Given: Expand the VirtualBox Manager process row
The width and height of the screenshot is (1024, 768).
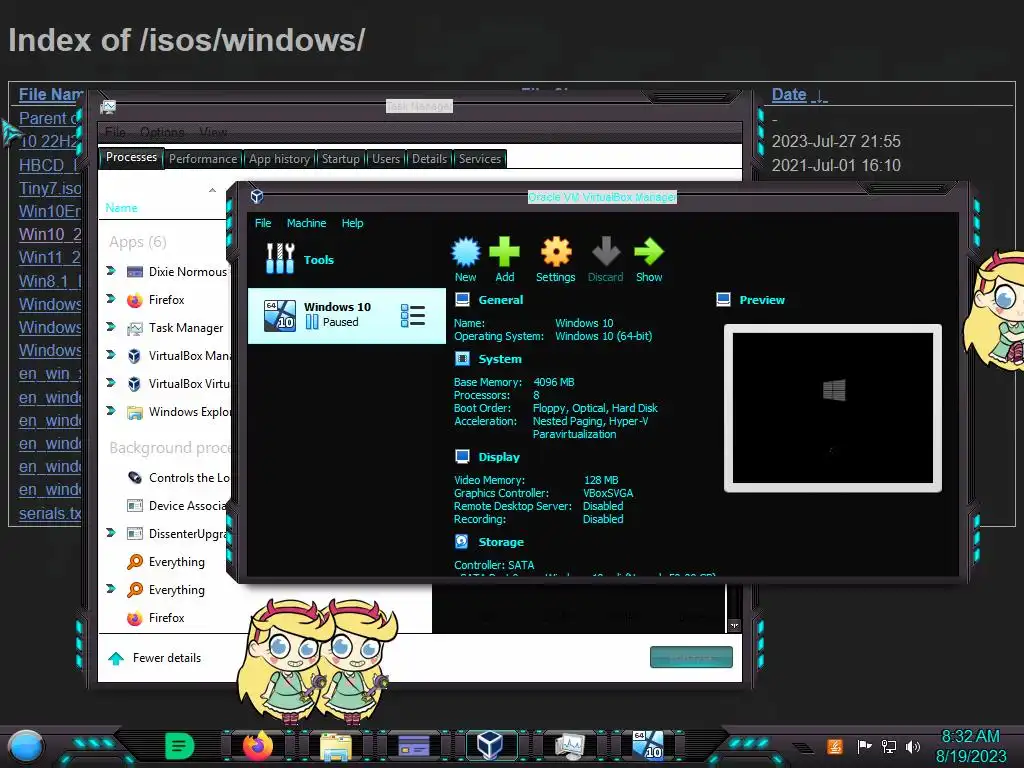Looking at the screenshot, I should click(x=110, y=355).
